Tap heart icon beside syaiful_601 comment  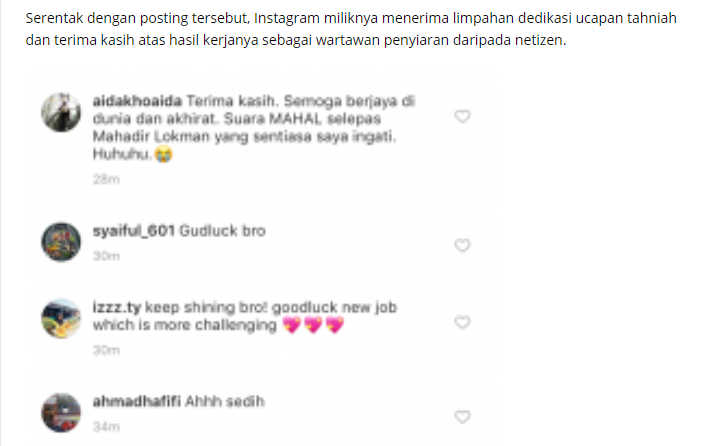click(x=462, y=245)
